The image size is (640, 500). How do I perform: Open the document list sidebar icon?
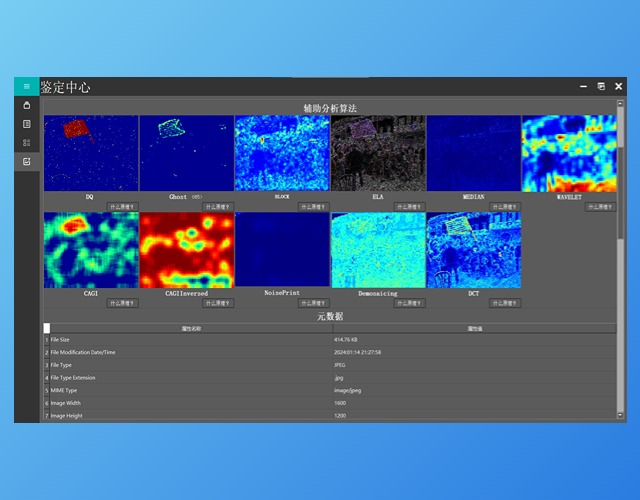27,124
